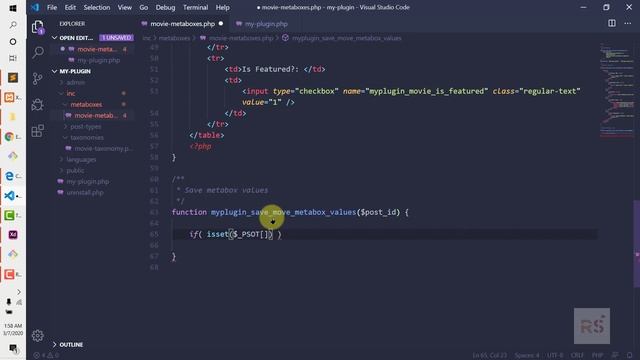Open the Manage gear menu
Viewport: 640px width, 360px height.
(38, 336)
